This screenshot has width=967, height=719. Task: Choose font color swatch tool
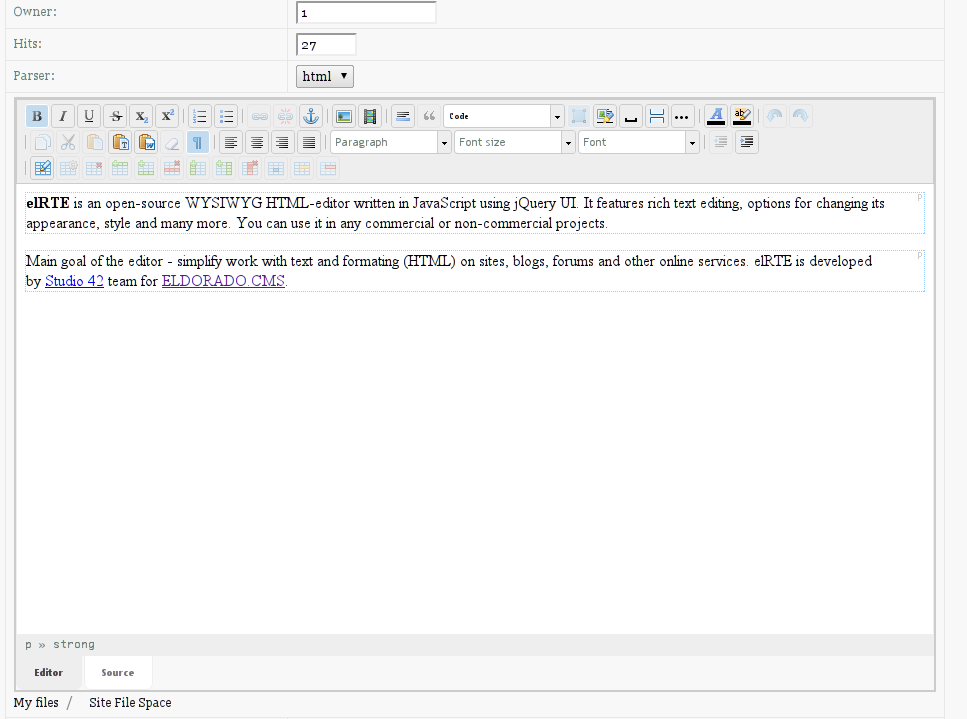click(x=715, y=116)
